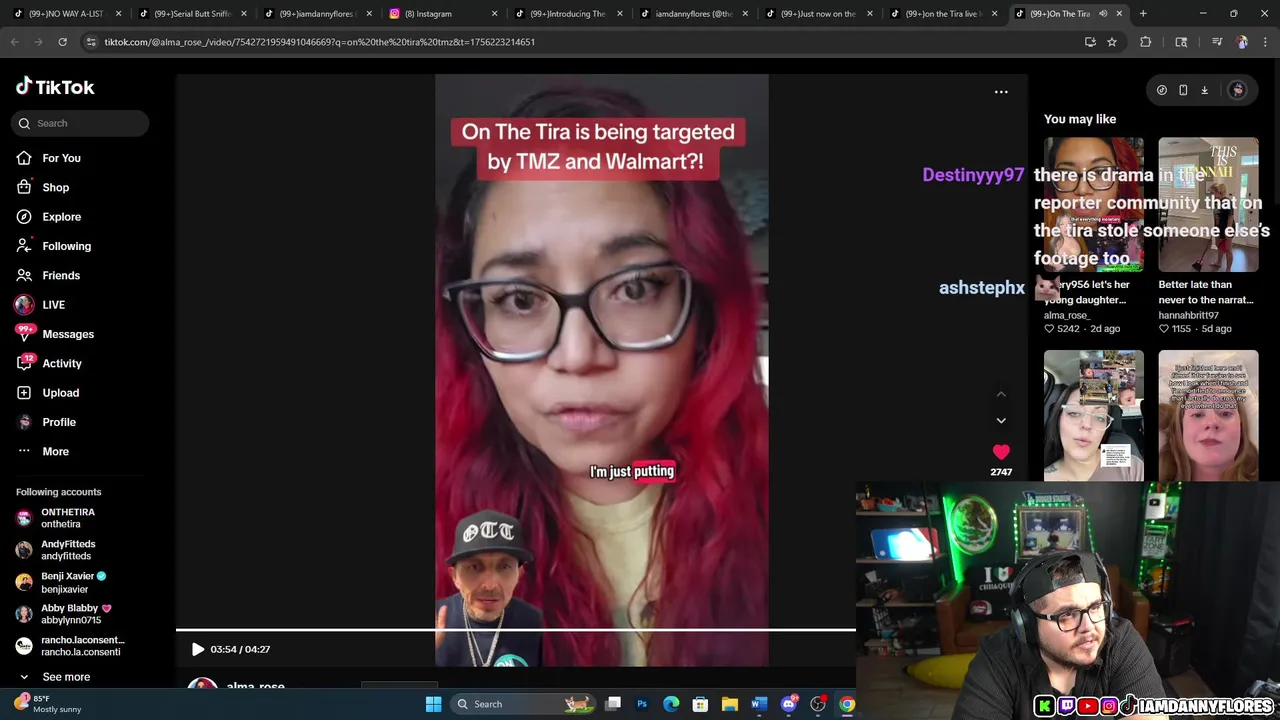Go to the previous video arrow
1280x720 pixels.
point(1001,394)
